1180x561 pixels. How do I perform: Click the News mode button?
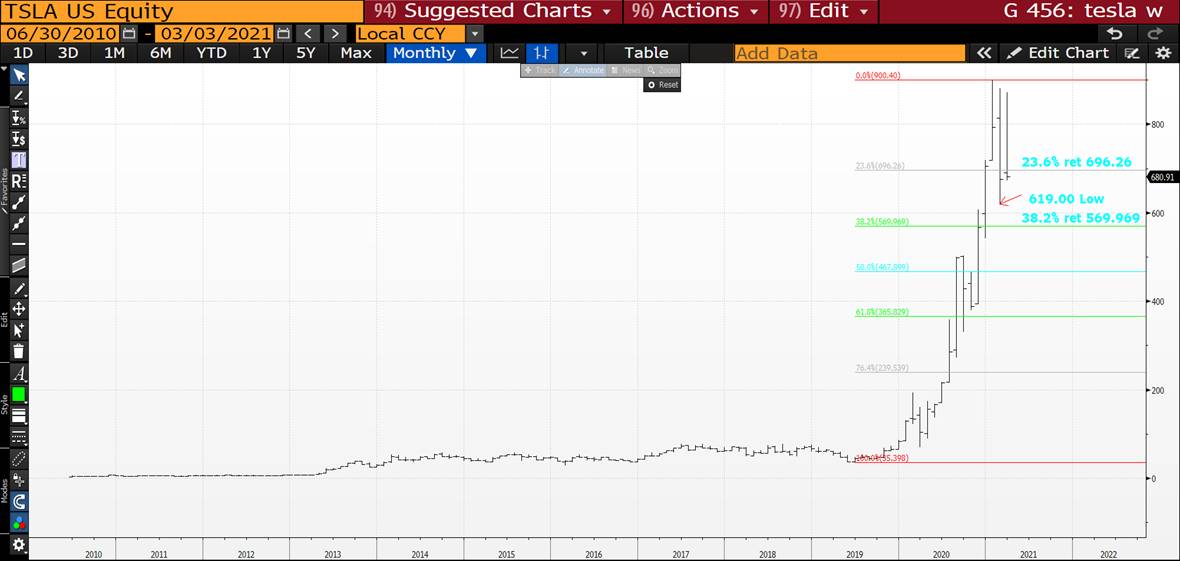point(625,70)
